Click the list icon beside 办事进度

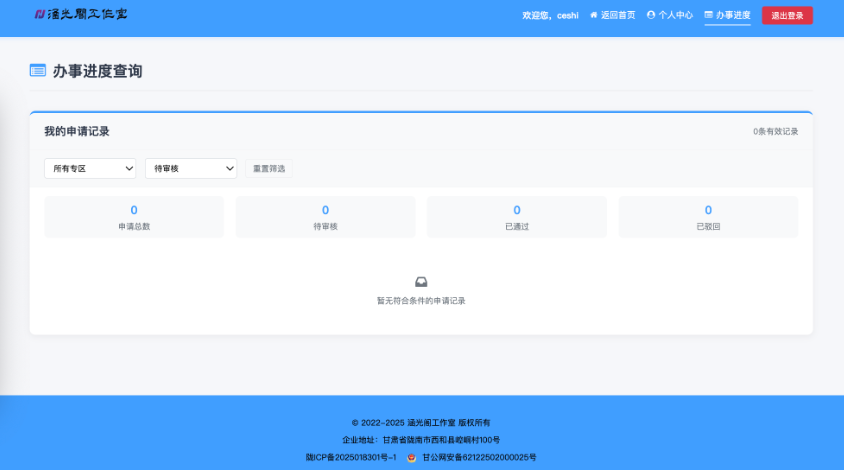coord(709,15)
